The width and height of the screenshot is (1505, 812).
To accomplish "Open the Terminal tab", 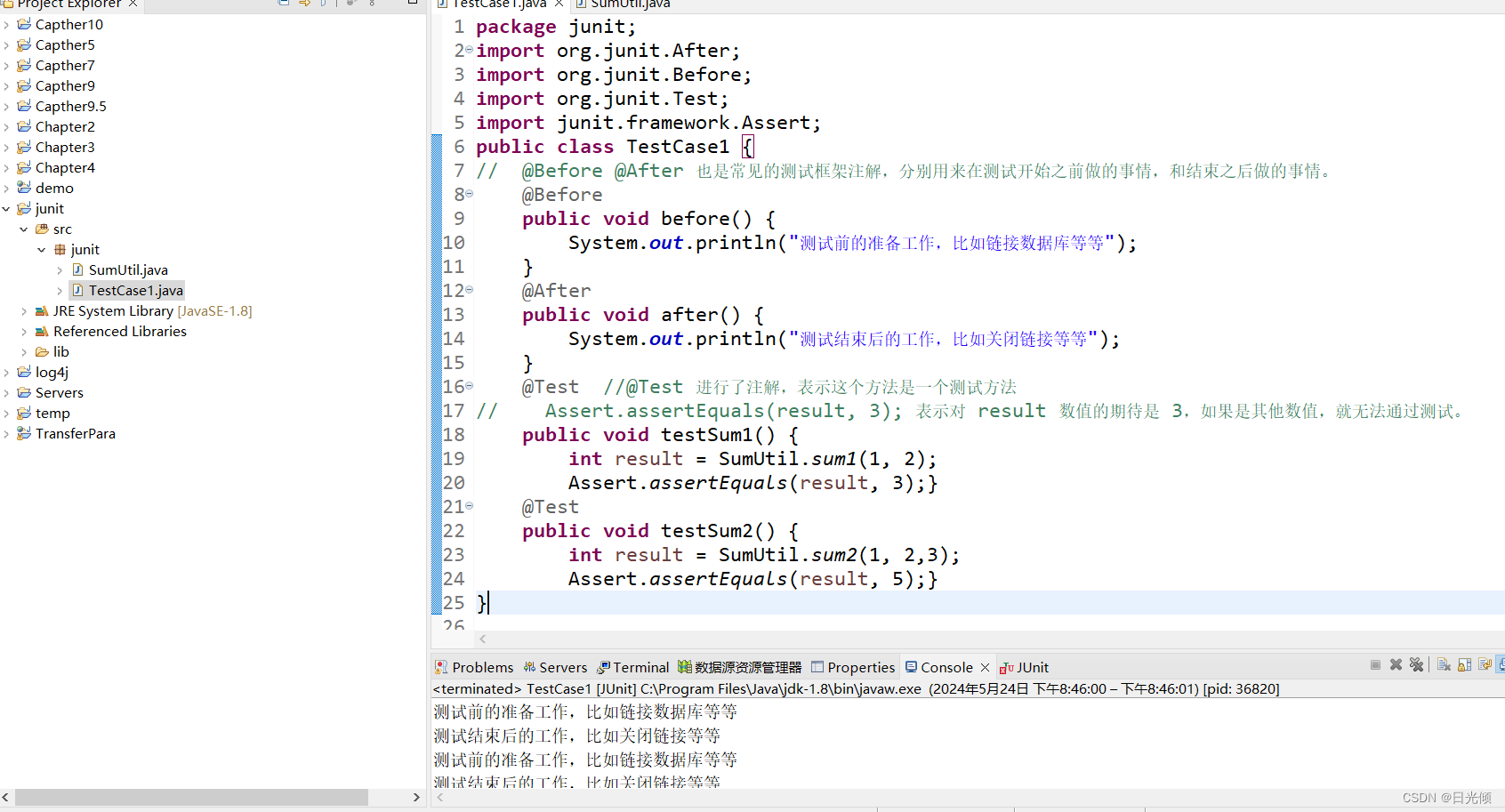I will click(632, 667).
